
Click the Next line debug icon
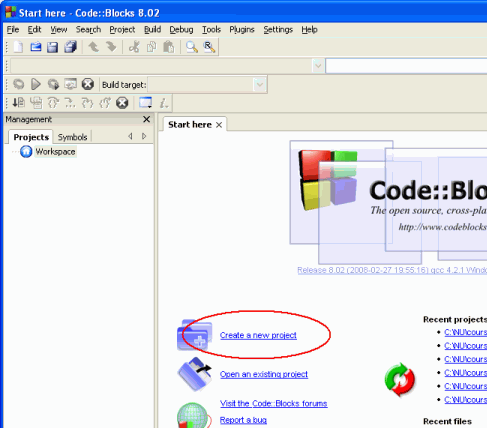[x=53, y=103]
